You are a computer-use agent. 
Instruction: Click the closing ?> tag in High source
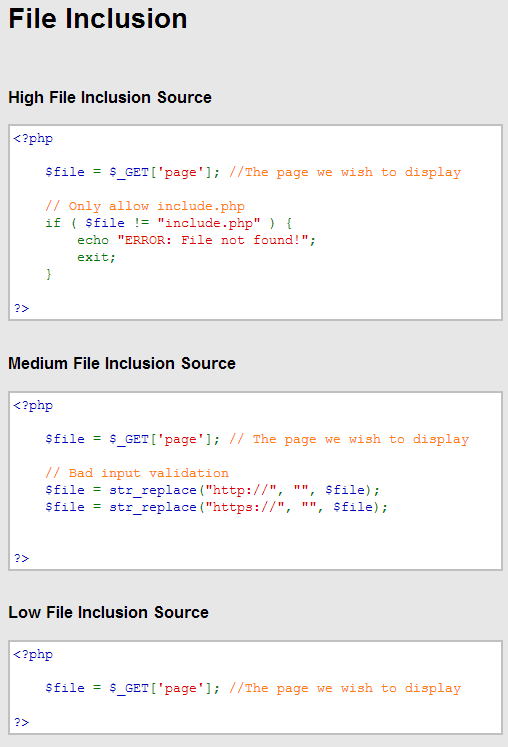pyautogui.click(x=21, y=308)
